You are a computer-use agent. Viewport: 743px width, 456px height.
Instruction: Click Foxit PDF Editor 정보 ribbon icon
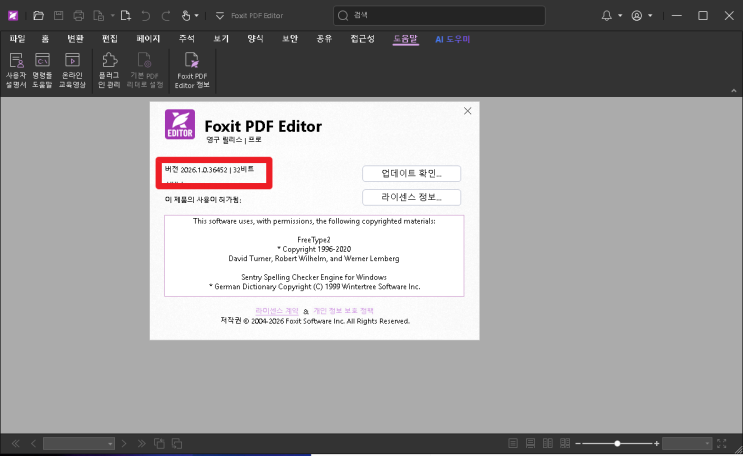pos(192,70)
